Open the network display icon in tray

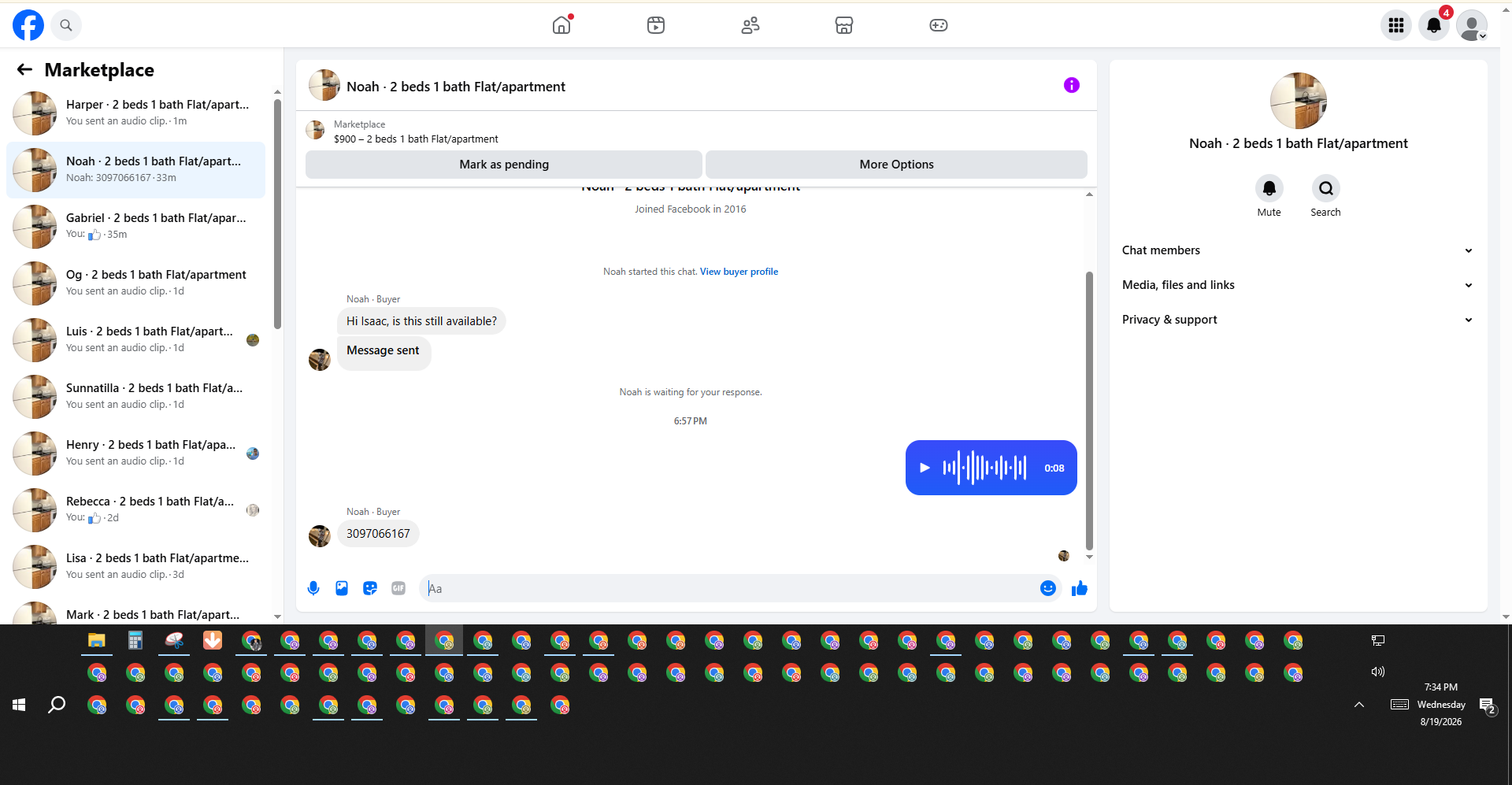point(1378,641)
